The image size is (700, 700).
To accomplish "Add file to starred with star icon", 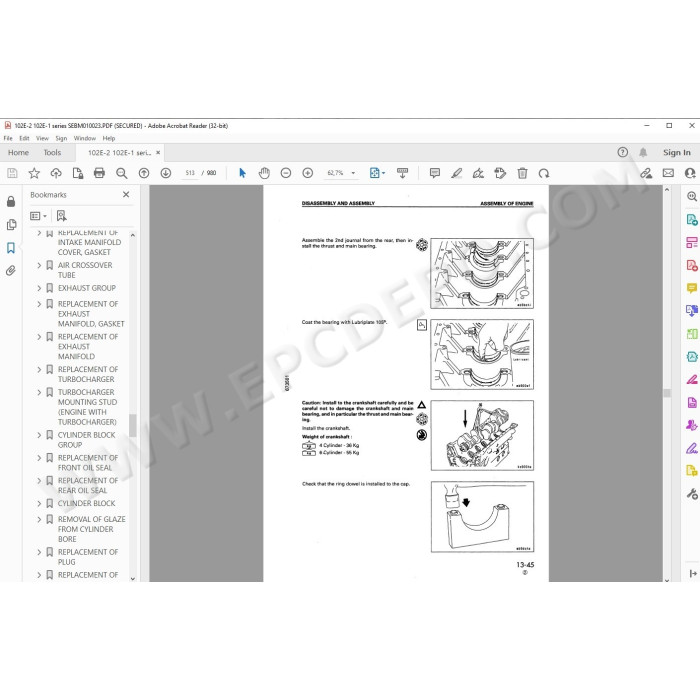I will pos(34,173).
